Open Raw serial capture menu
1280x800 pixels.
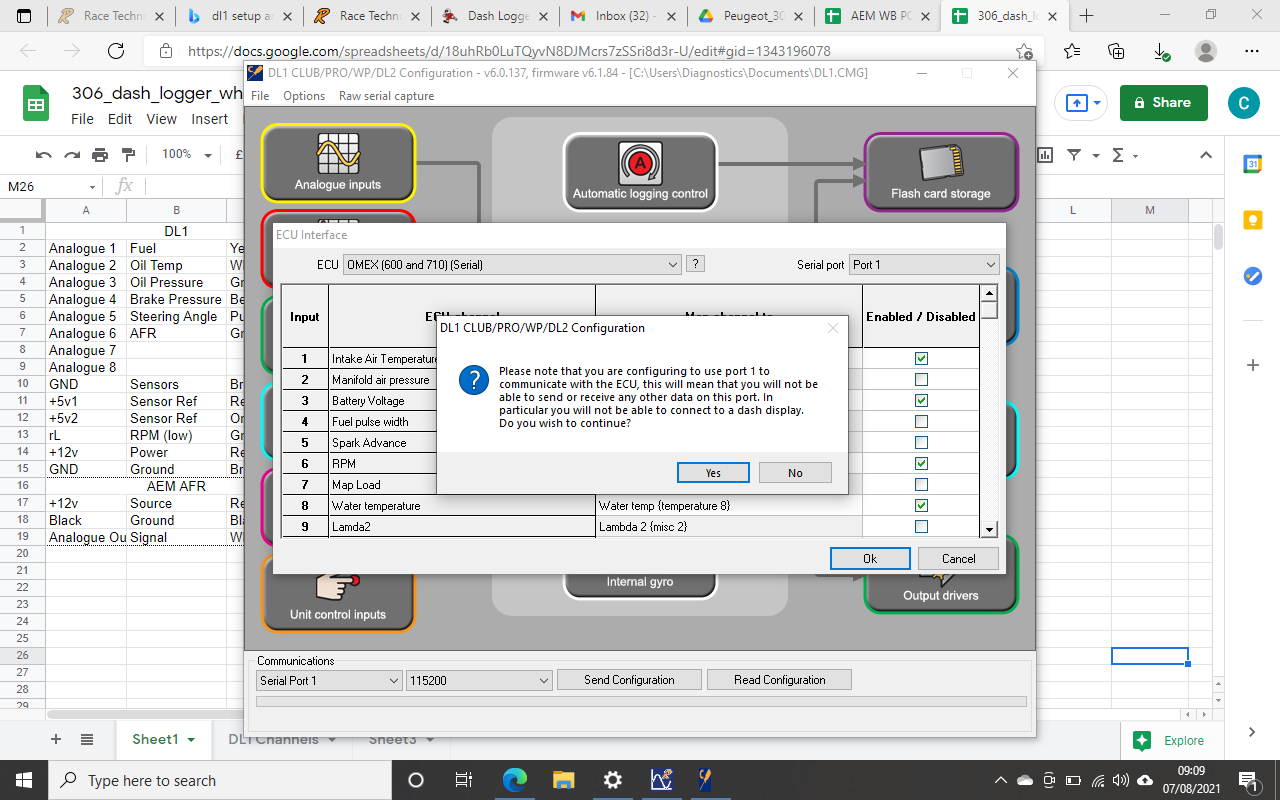pos(386,96)
